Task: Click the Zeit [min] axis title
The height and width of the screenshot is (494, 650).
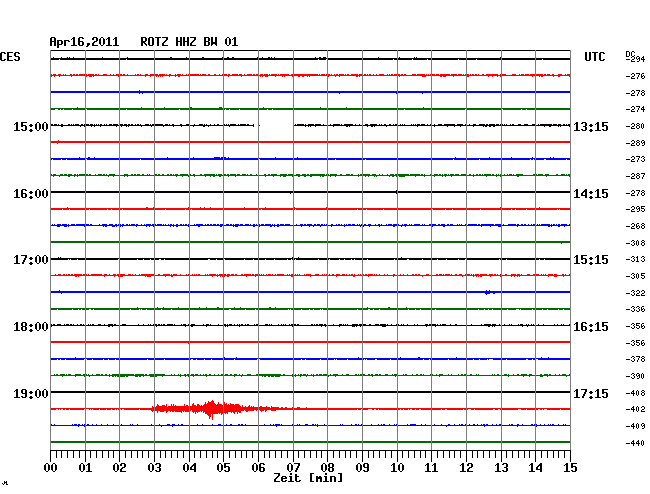Action: [308, 478]
